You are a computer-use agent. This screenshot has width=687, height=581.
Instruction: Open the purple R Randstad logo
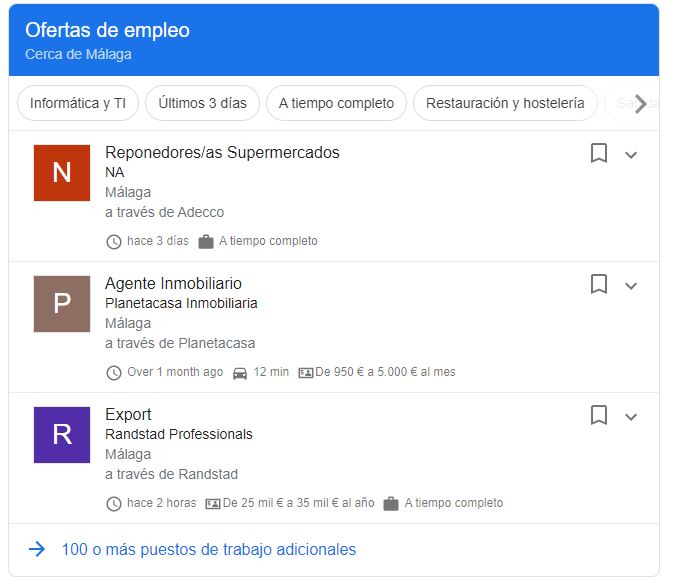tap(62, 435)
